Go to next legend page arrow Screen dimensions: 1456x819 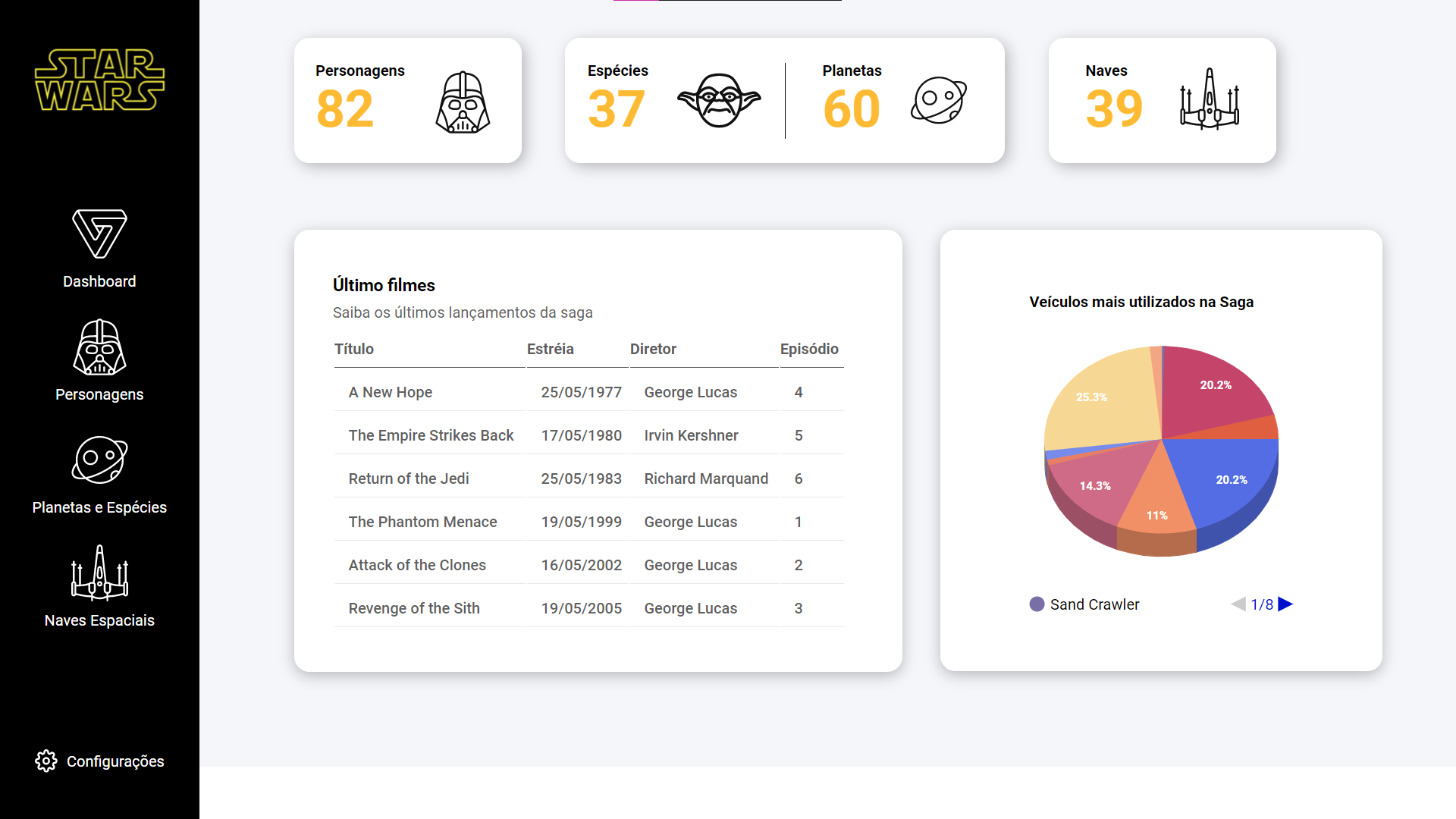(x=1285, y=604)
